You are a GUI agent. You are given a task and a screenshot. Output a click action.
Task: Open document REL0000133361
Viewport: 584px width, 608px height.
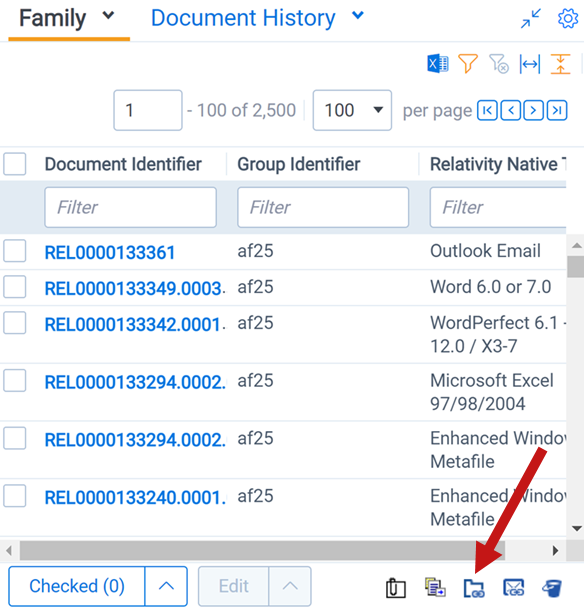[110, 253]
